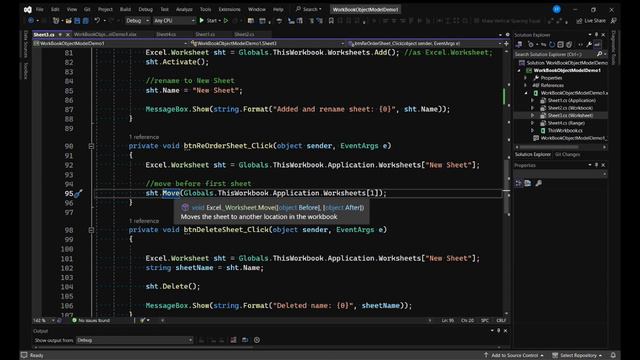Click the user account avatar

(556, 9)
